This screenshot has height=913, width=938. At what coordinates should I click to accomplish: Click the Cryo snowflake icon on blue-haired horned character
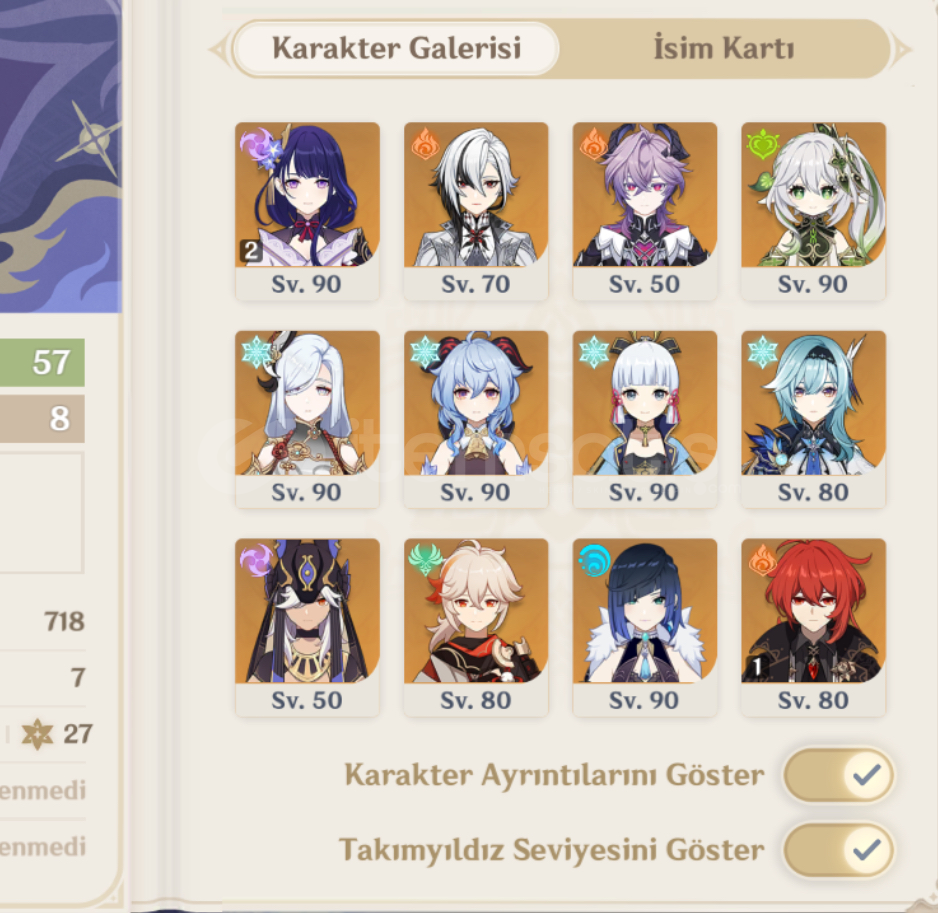425,351
